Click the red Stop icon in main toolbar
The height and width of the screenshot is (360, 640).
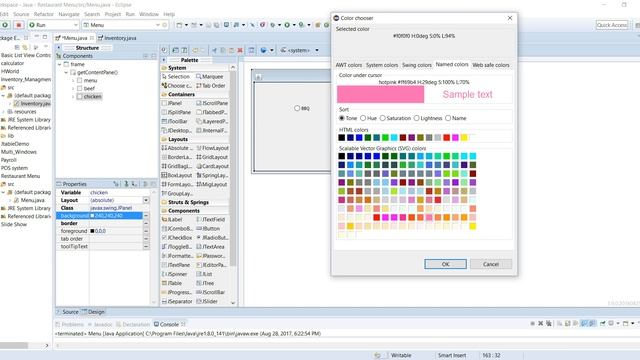point(18,25)
